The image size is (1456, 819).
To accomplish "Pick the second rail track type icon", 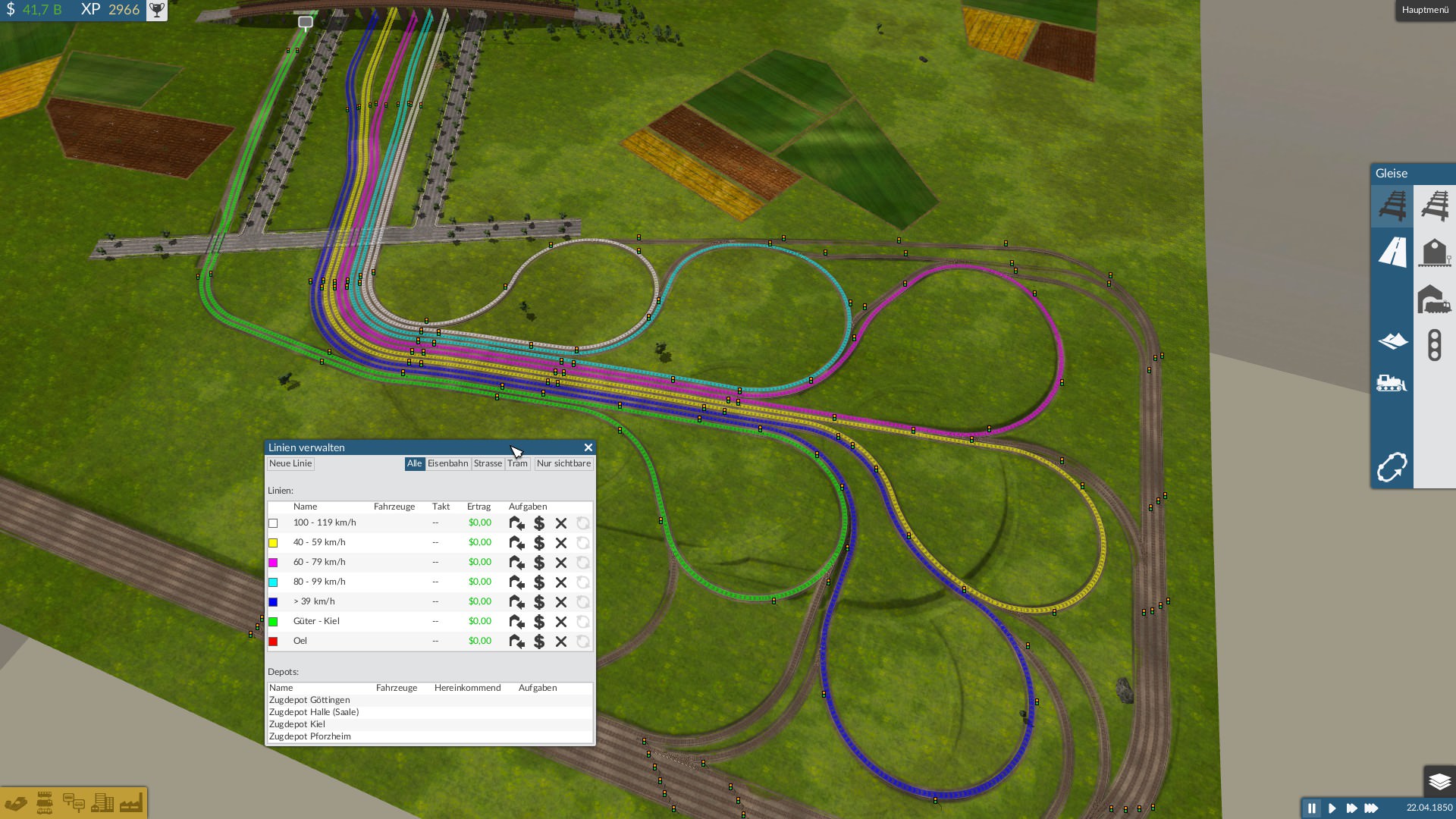I will pyautogui.click(x=1434, y=206).
